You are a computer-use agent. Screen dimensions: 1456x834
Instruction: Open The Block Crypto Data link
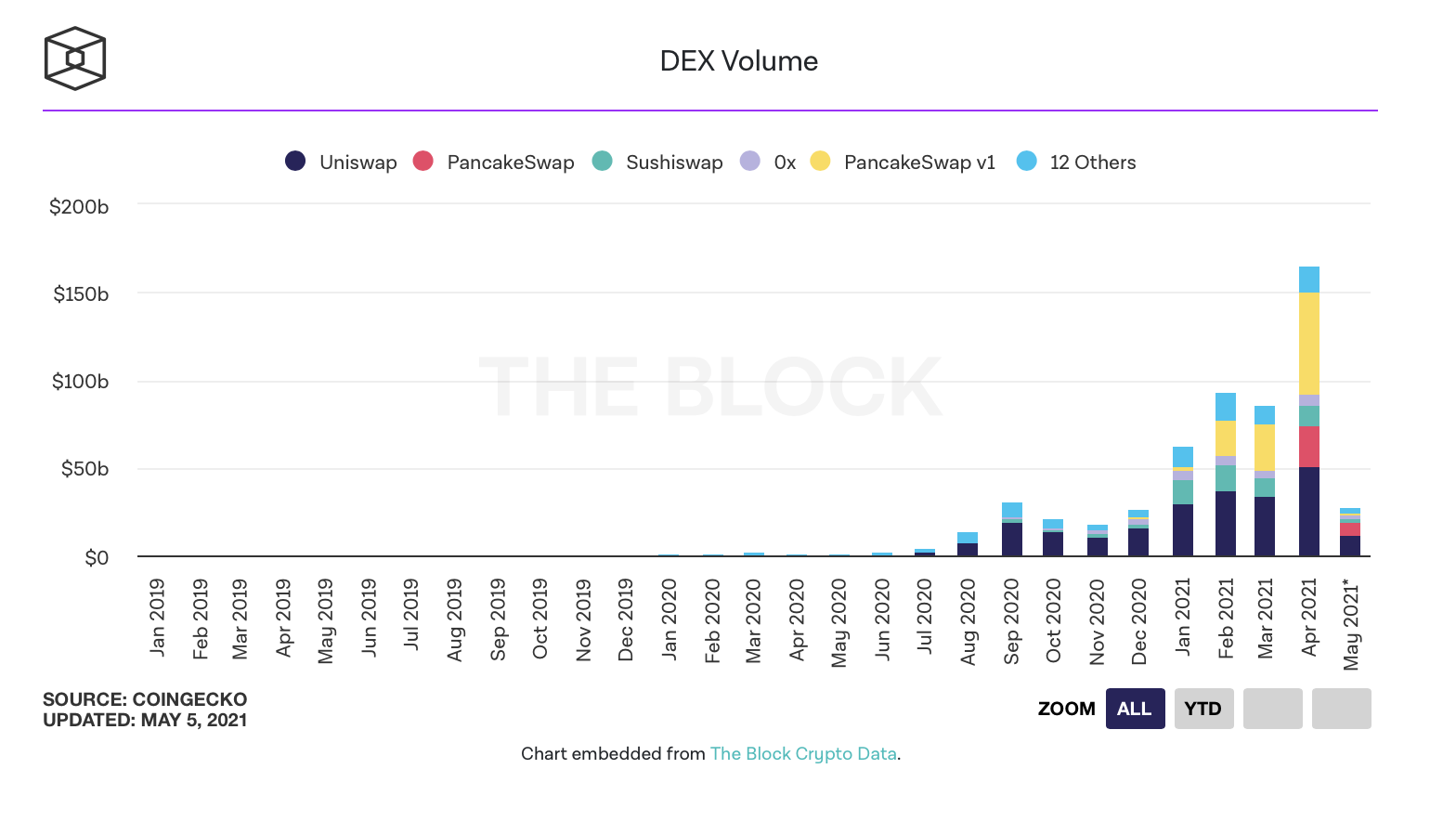(803, 753)
